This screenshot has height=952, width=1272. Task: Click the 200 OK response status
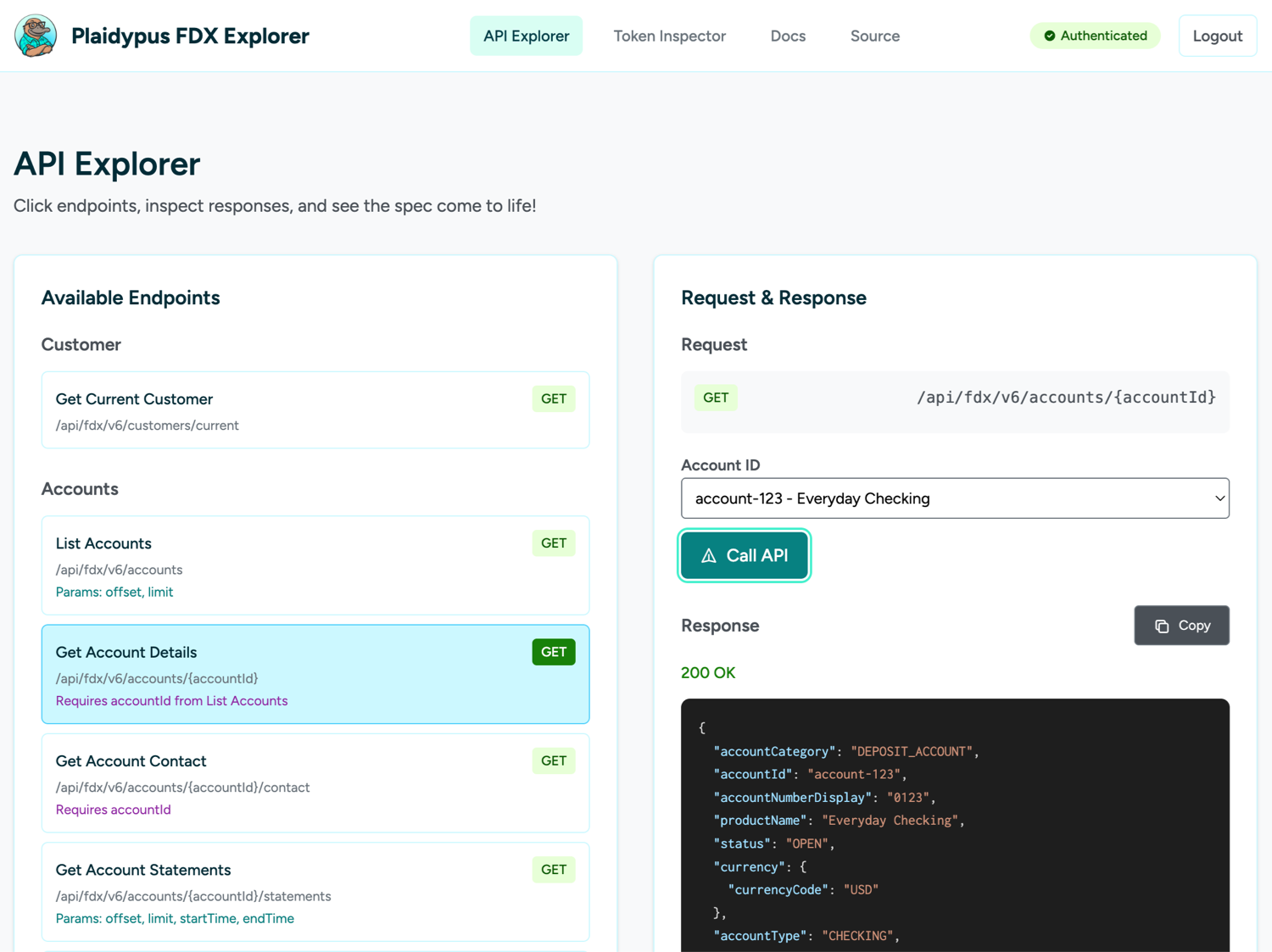point(708,672)
